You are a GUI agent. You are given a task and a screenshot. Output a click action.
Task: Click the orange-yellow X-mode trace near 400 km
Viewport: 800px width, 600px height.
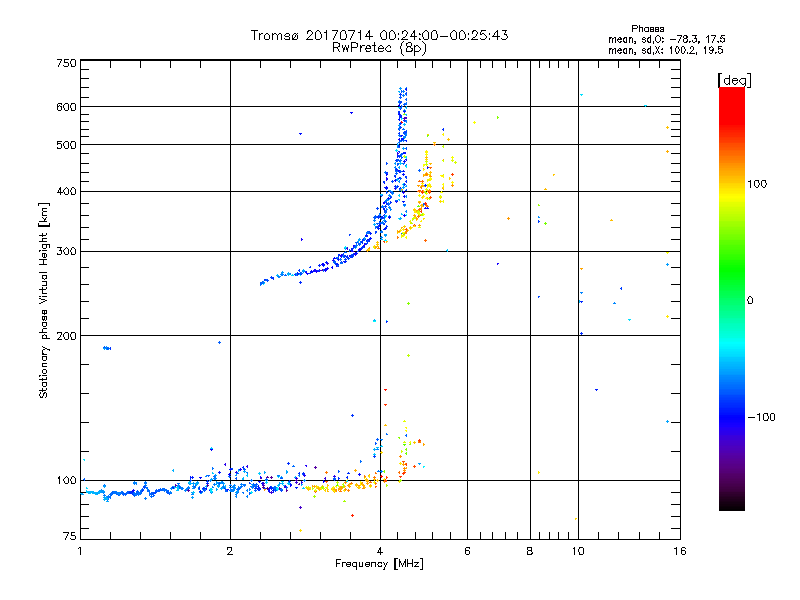pyautogui.click(x=424, y=193)
